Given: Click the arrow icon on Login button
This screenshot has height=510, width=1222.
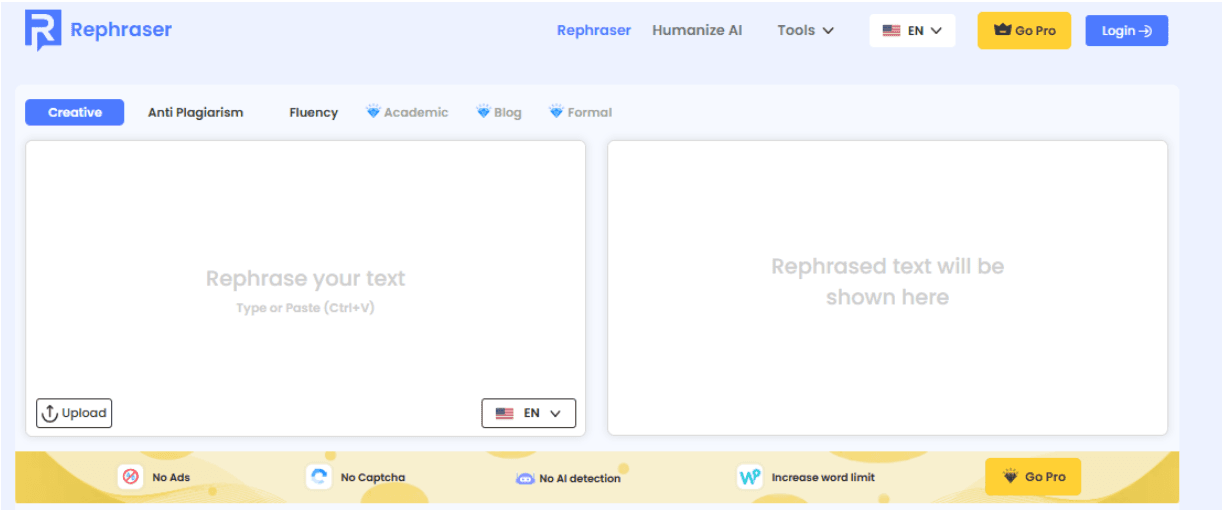Looking at the screenshot, I should [x=1146, y=31].
